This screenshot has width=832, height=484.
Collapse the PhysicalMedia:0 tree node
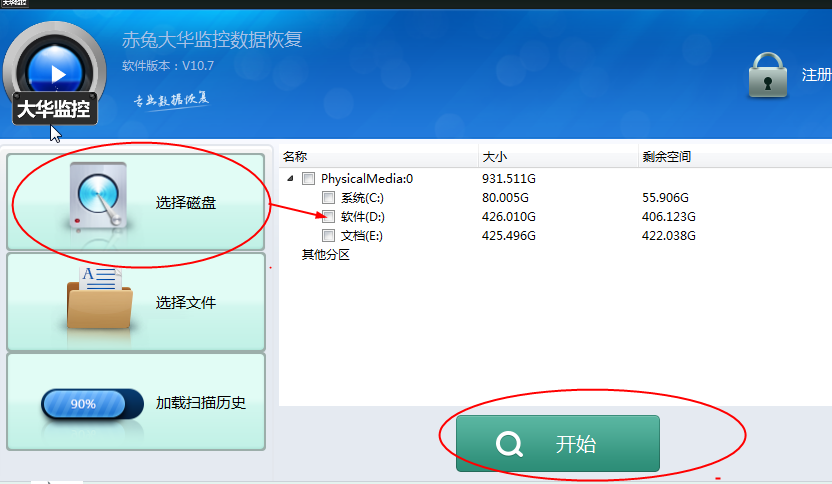point(290,178)
